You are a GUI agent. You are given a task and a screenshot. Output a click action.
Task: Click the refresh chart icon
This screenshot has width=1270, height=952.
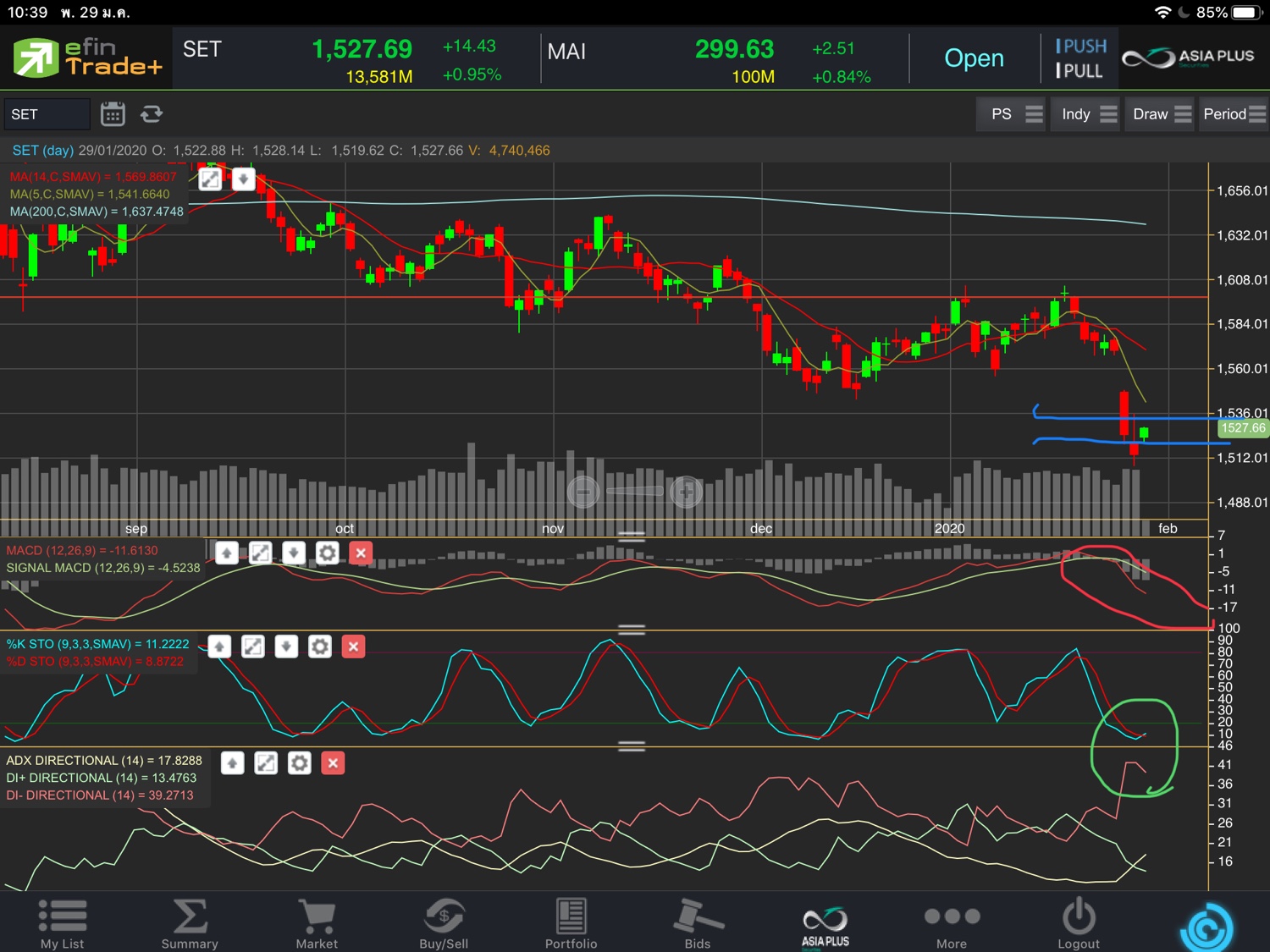point(152,114)
